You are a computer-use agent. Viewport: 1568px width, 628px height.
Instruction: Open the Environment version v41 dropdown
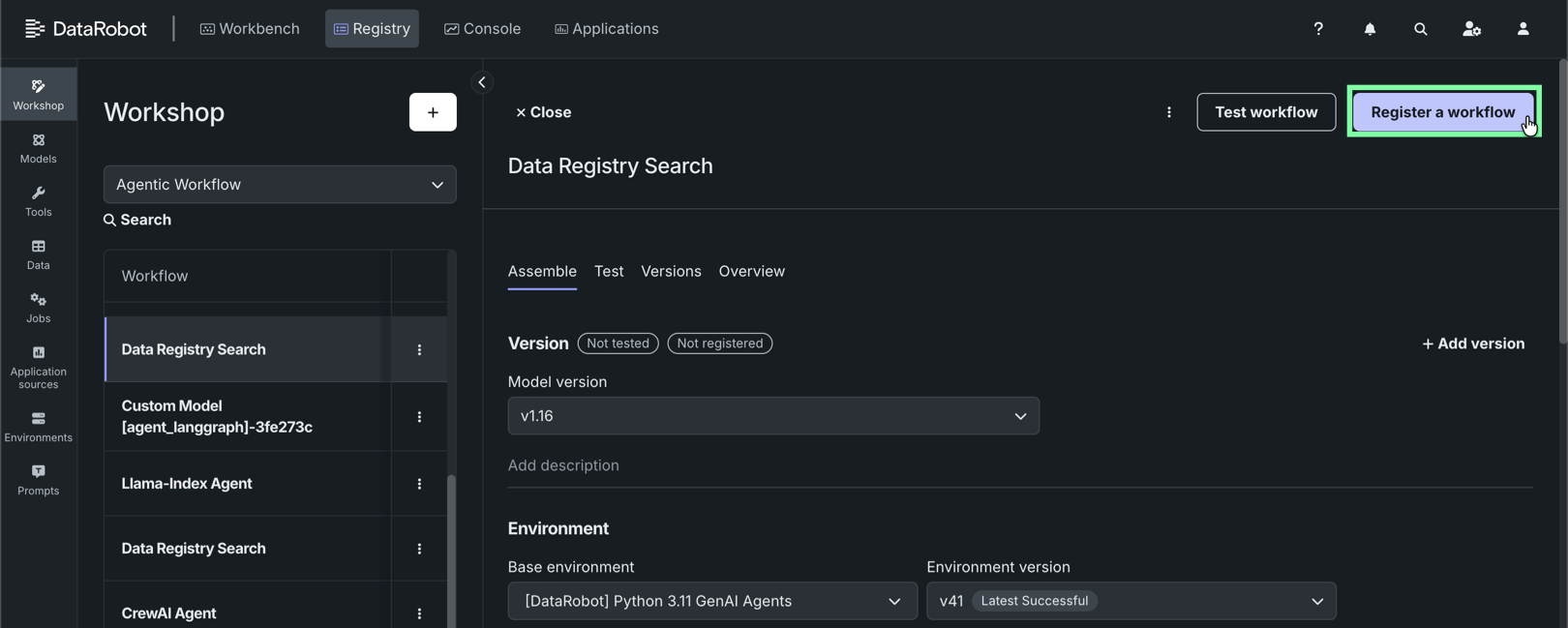tap(1131, 601)
